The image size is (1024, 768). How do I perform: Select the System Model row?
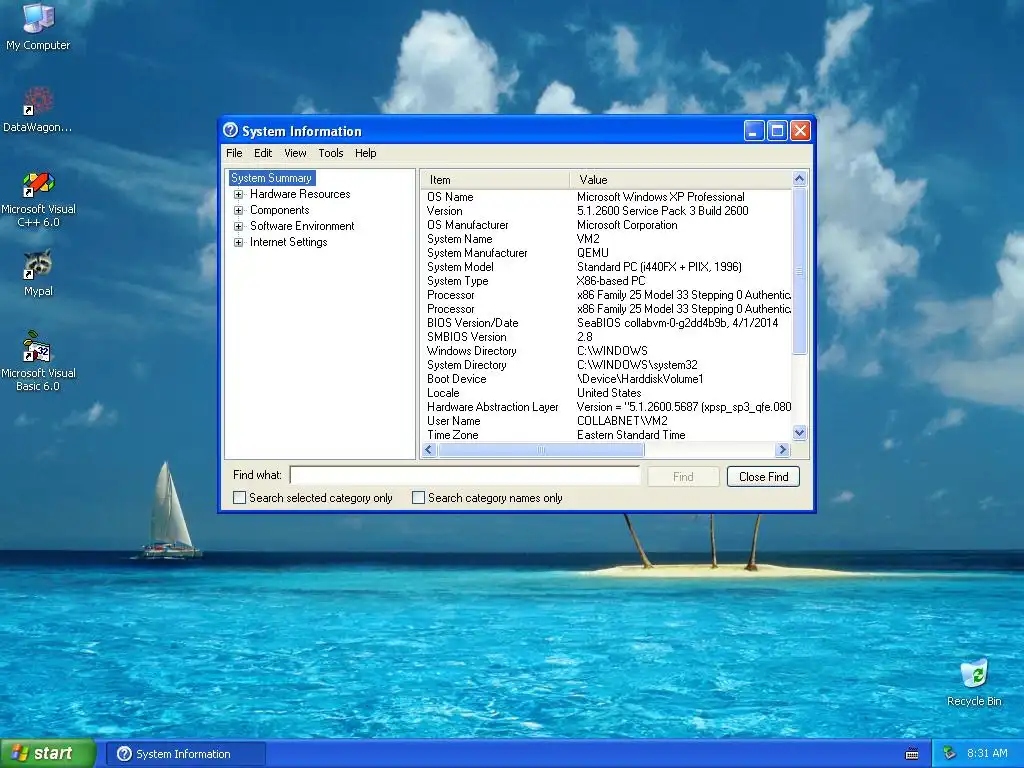click(x=606, y=267)
